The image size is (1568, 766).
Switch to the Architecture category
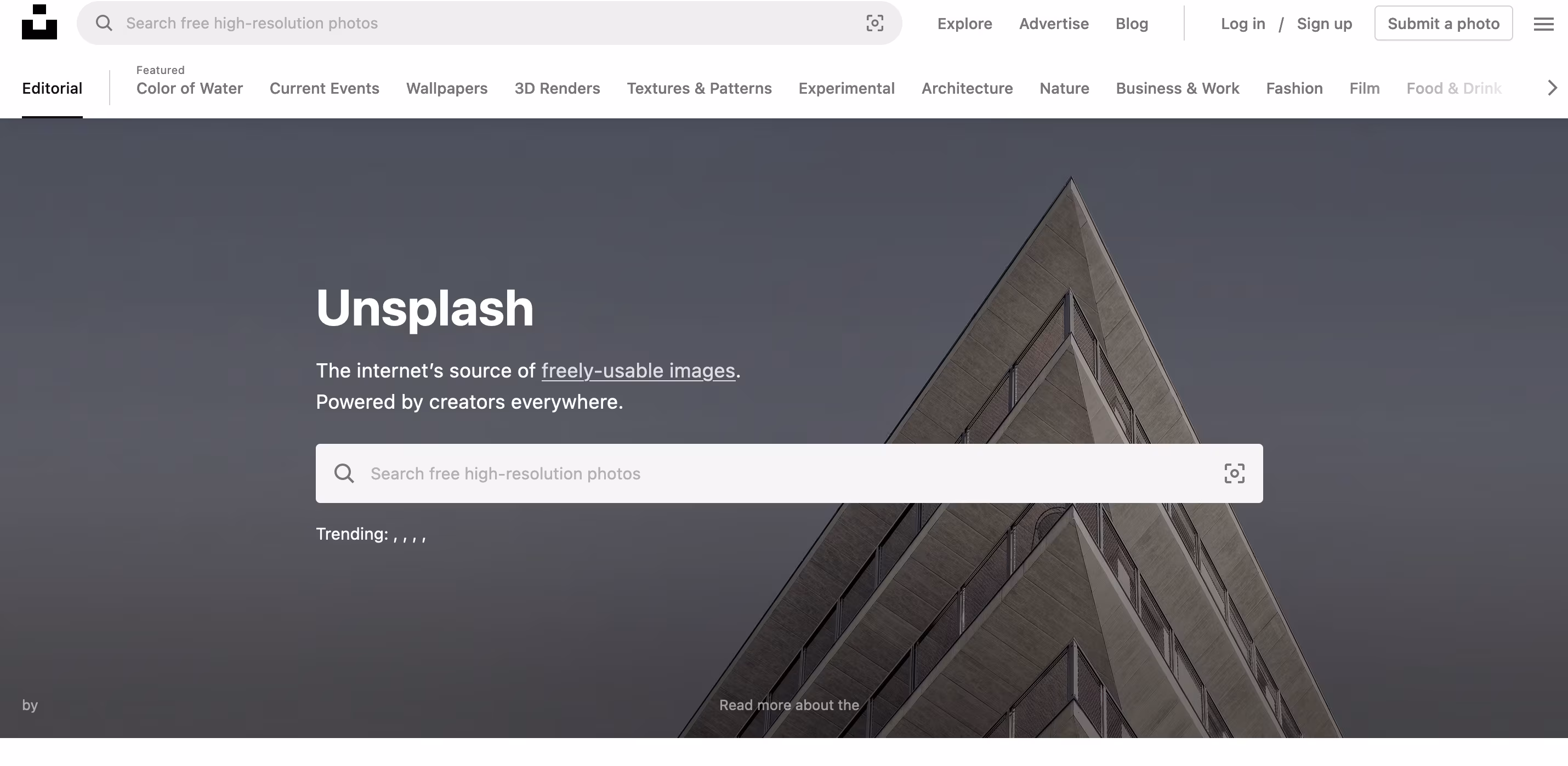tap(967, 88)
